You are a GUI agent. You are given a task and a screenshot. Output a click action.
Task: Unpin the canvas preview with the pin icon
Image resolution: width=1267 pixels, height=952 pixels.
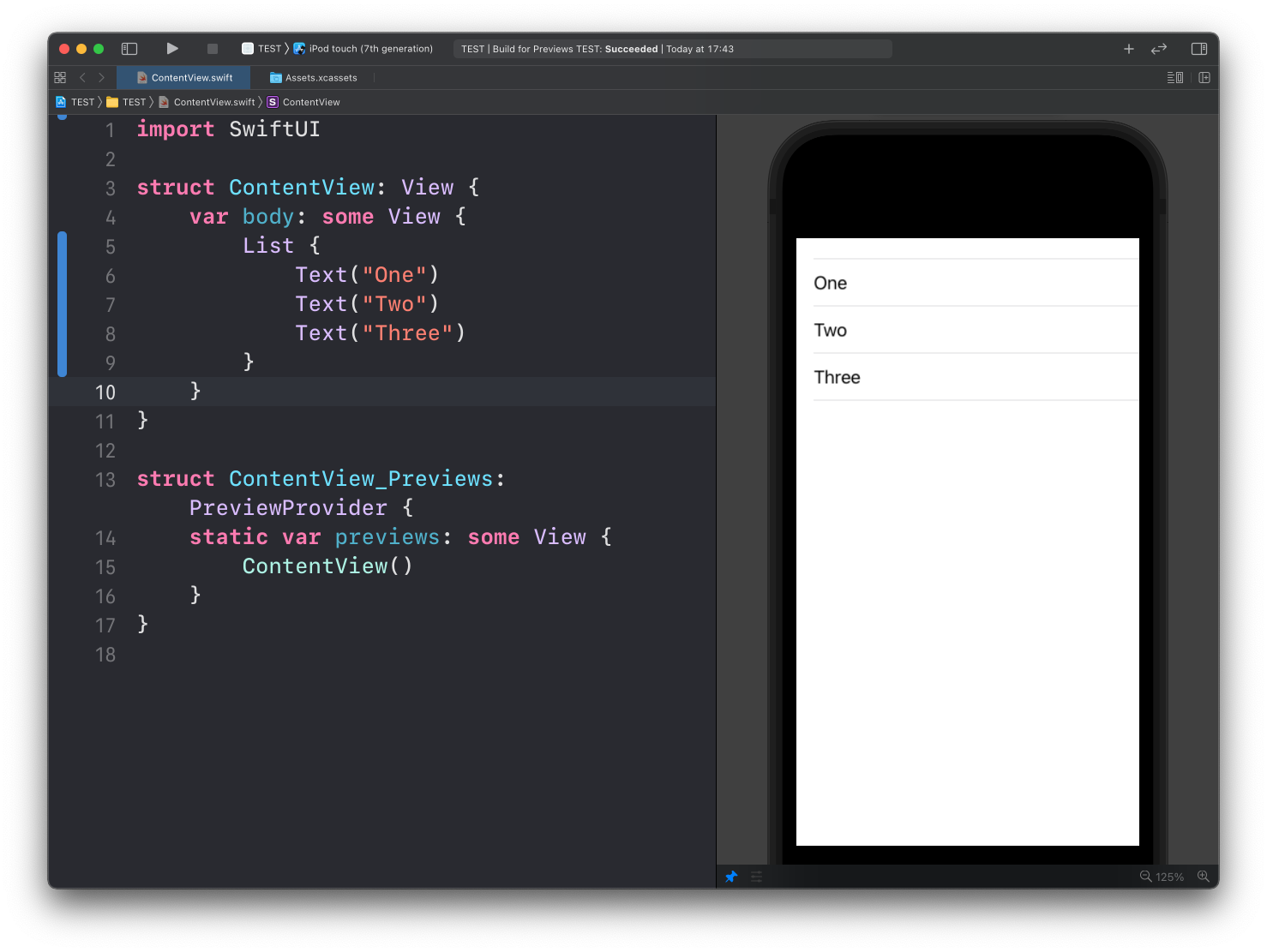click(731, 877)
